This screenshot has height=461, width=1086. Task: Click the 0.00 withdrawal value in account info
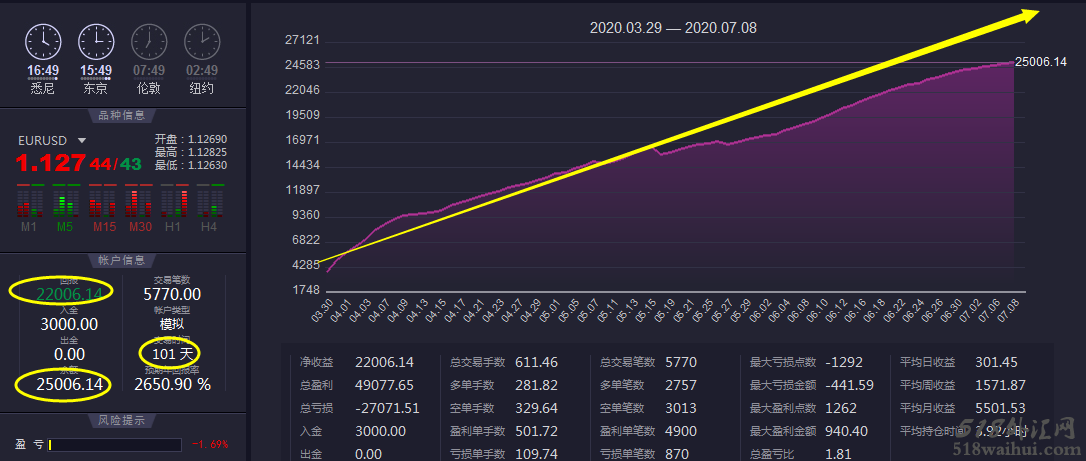pos(69,354)
